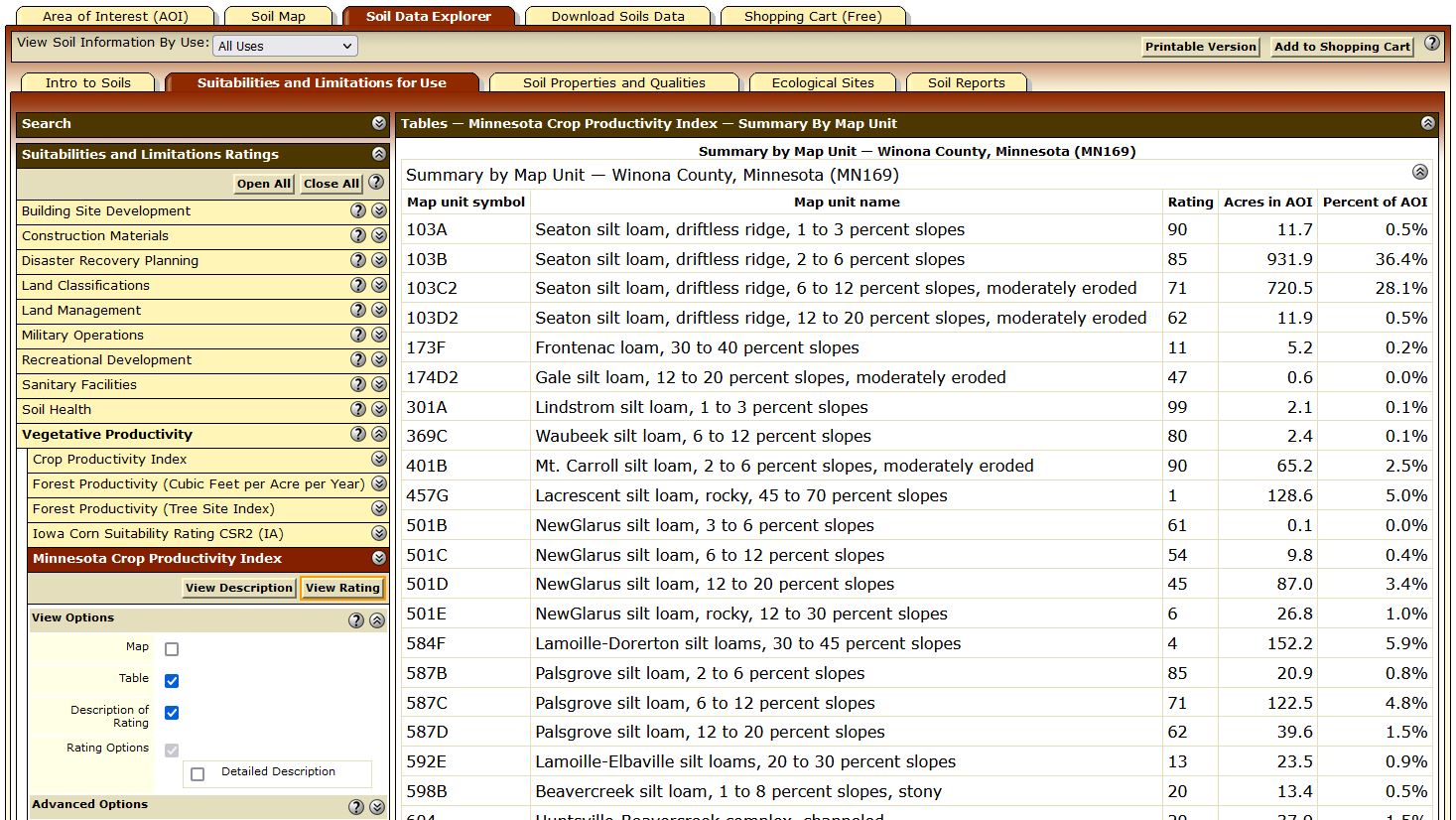Switch to the Soil Map tab
Screen dimensions: 1456x820
[x=278, y=16]
